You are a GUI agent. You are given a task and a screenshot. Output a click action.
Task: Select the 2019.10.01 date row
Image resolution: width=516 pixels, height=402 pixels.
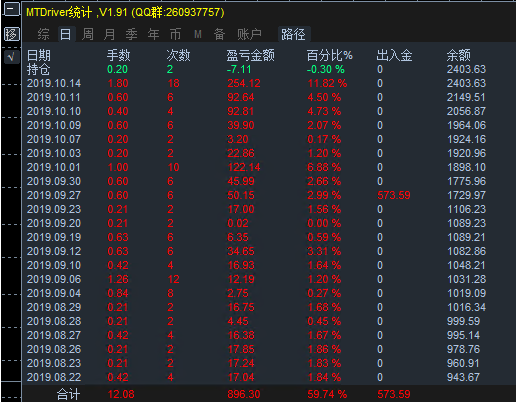54,167
